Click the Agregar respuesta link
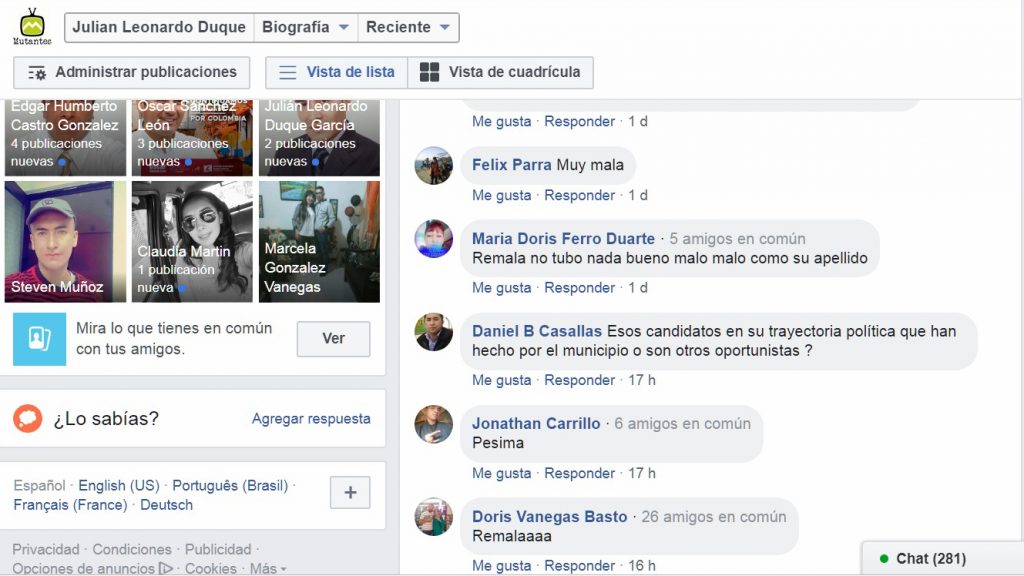 [x=311, y=419]
